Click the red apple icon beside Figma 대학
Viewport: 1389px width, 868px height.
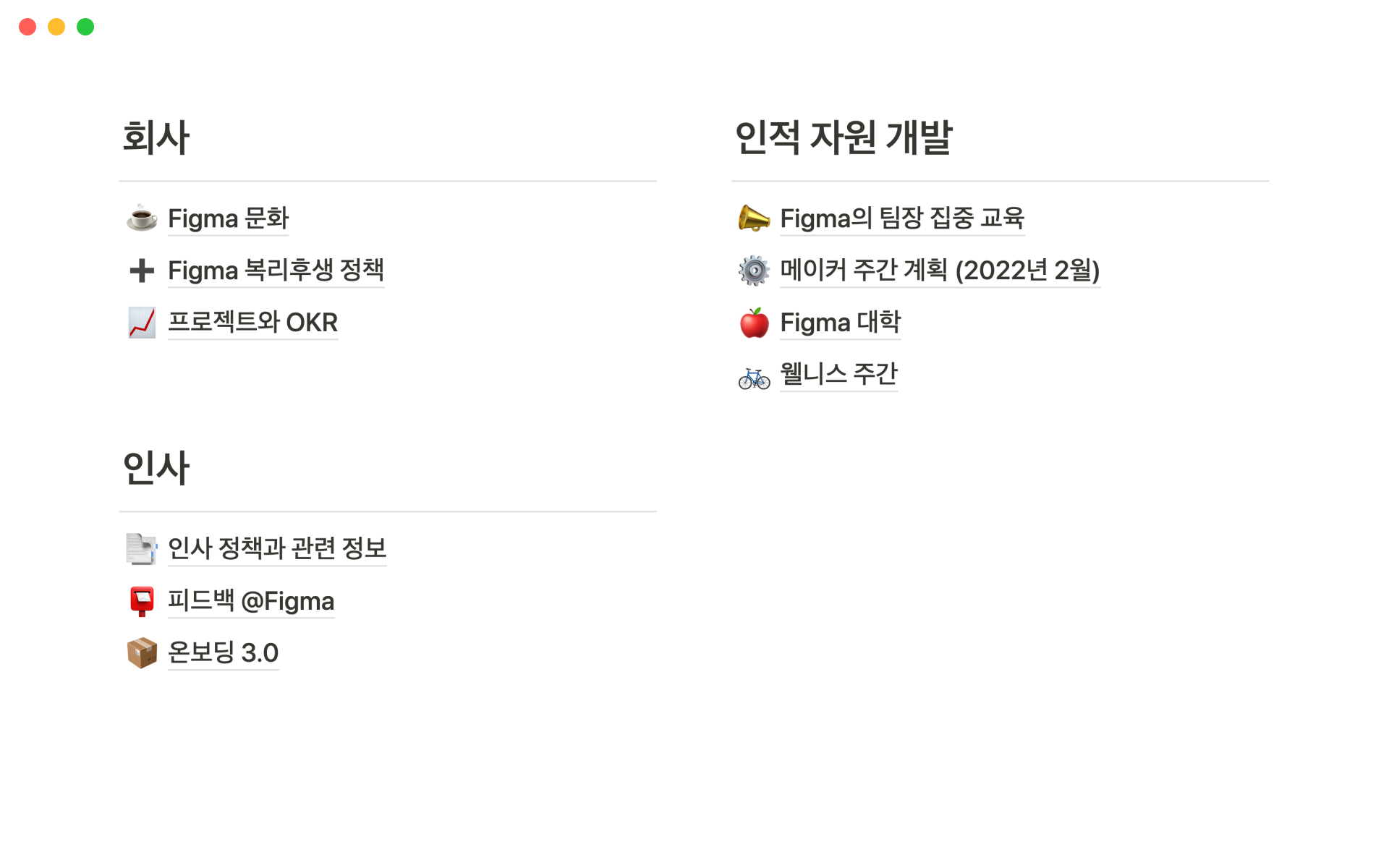pos(754,323)
